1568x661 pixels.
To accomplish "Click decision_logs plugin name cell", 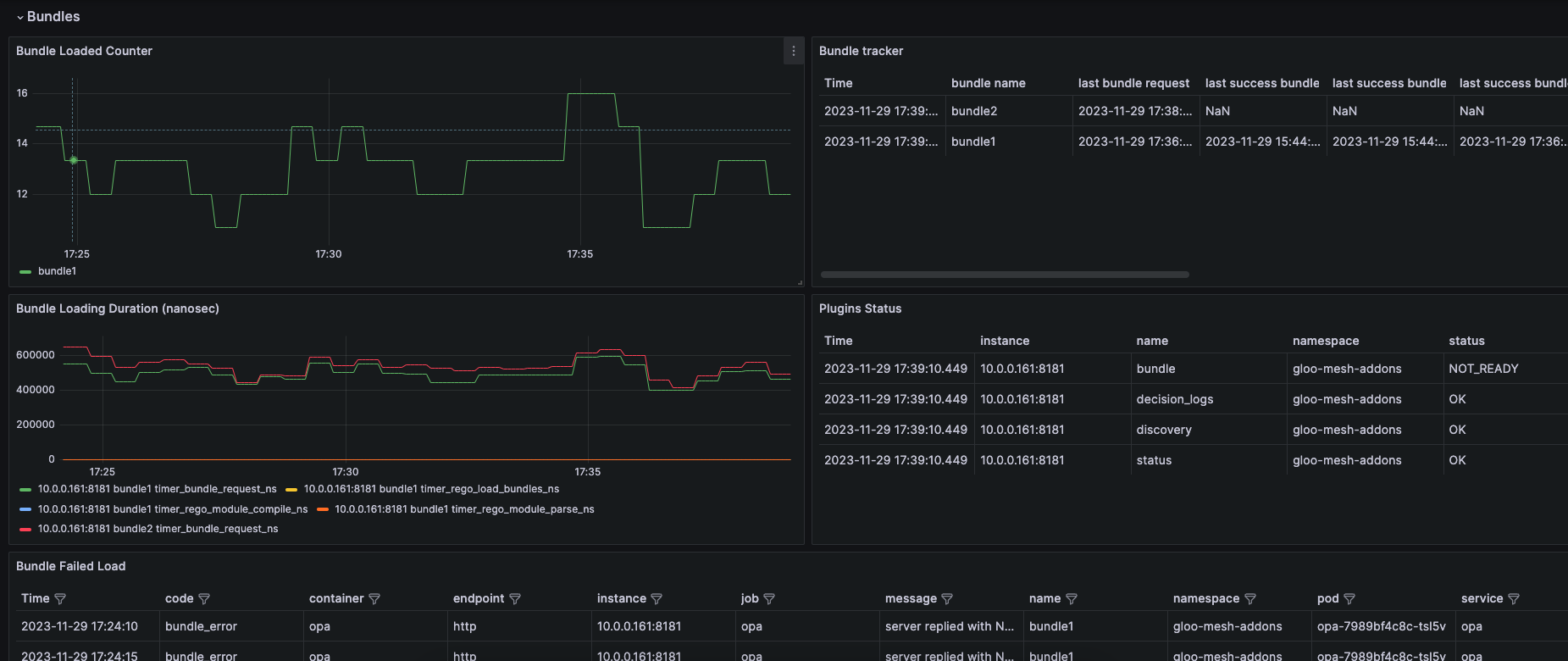I will pyautogui.click(x=1209, y=399).
